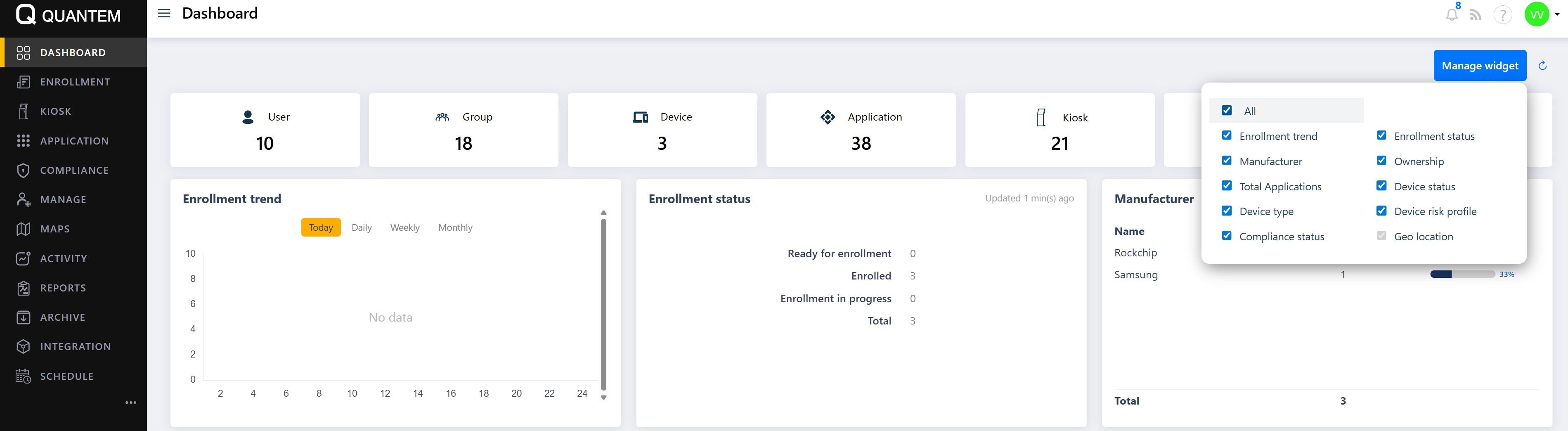The width and height of the screenshot is (1568, 431).
Task: Uncheck the All widgets checkbox
Action: pos(1227,111)
